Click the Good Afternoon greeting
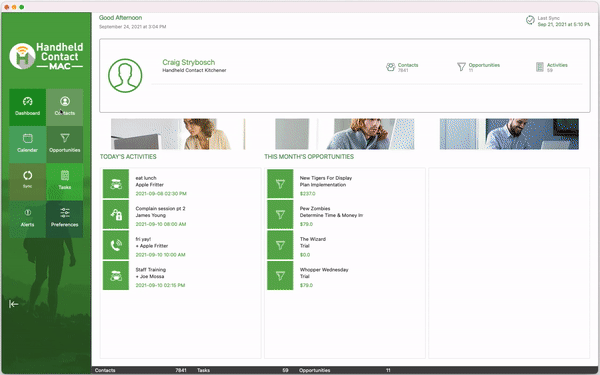The height and width of the screenshot is (375, 600). point(121,18)
